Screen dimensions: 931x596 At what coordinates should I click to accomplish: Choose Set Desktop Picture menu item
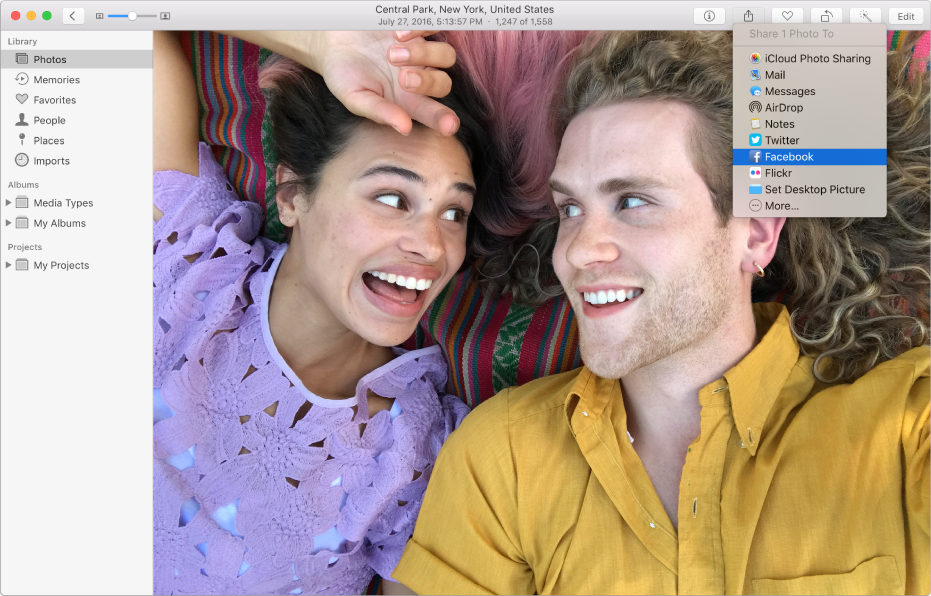(x=809, y=189)
